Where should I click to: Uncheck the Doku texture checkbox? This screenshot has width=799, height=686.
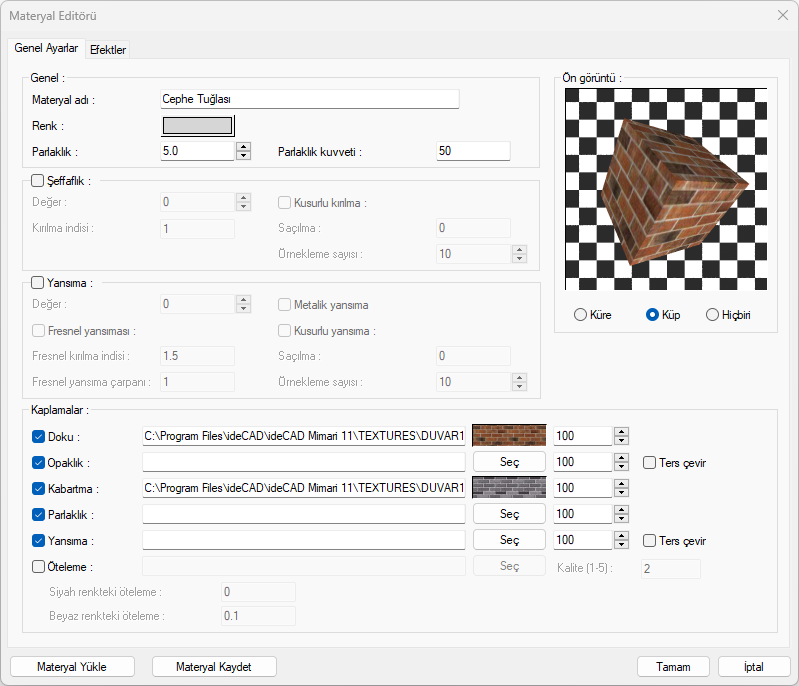pos(39,436)
